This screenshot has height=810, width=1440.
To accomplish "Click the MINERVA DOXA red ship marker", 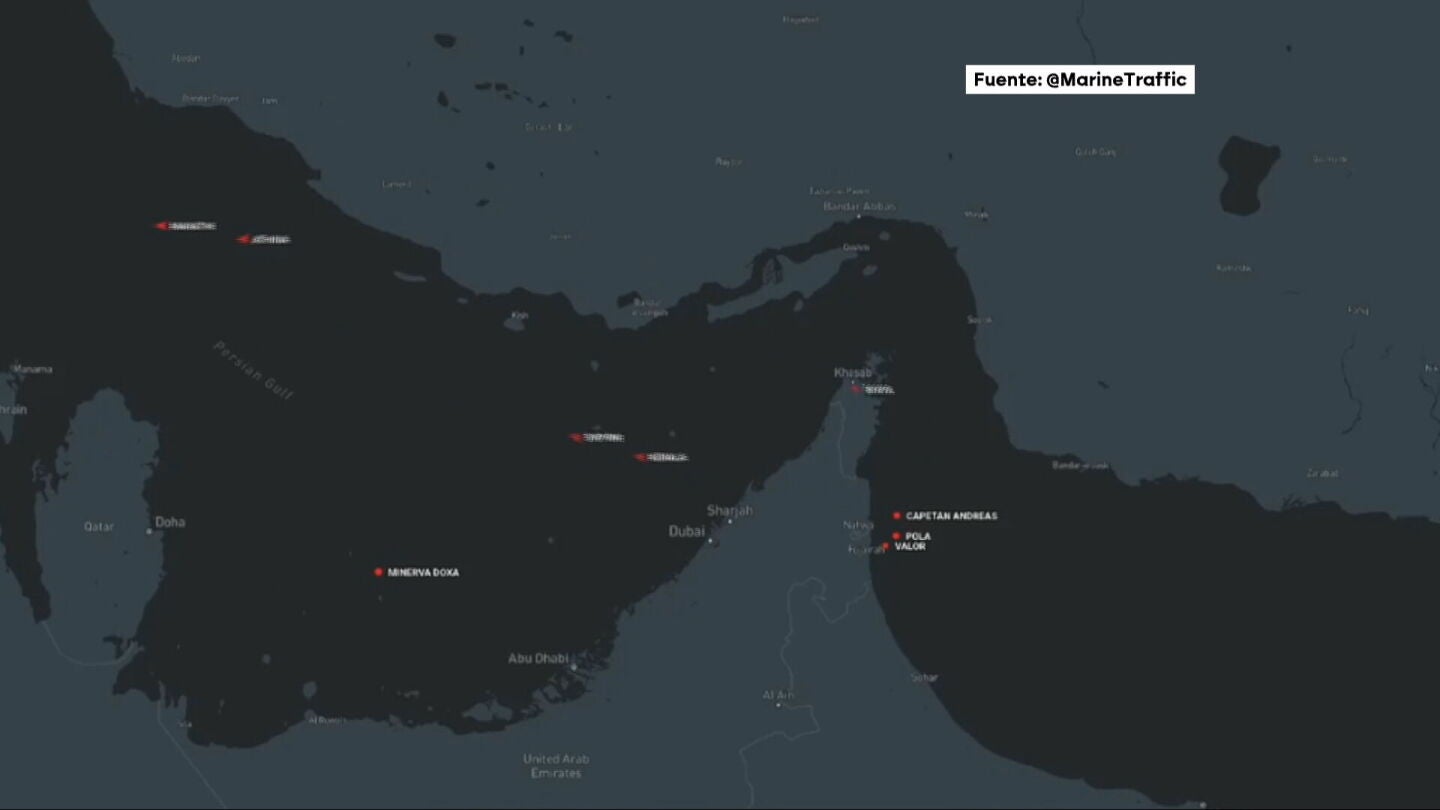I will click(378, 572).
